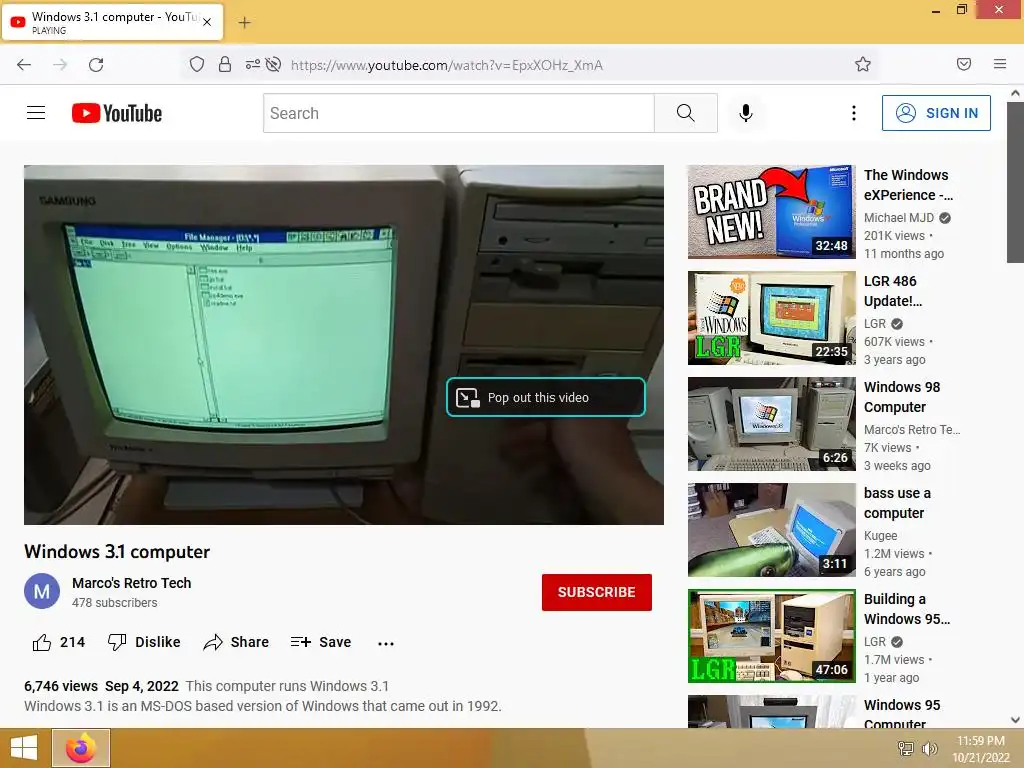Open Windows 98 Computer thumbnail
Viewport: 1024px width, 768px height.
(771, 424)
